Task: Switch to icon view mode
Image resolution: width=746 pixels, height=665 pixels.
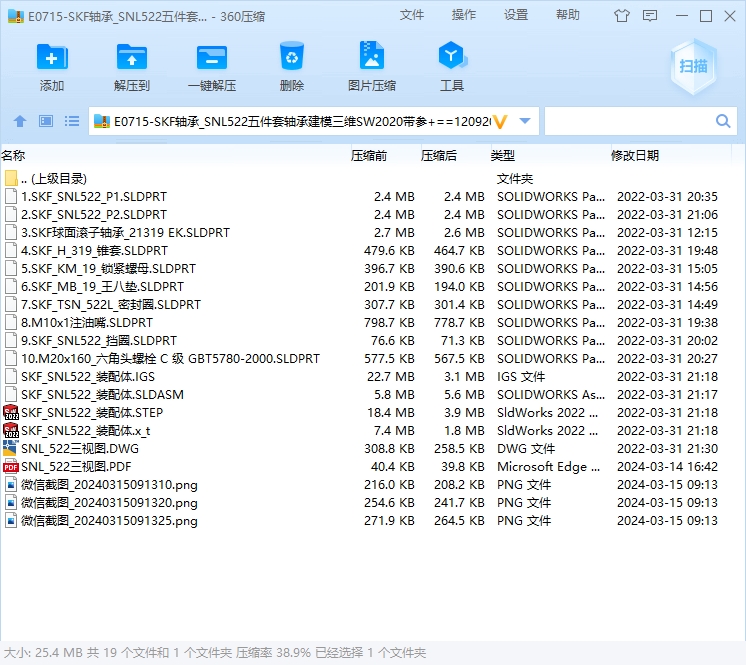Action: coord(46,121)
